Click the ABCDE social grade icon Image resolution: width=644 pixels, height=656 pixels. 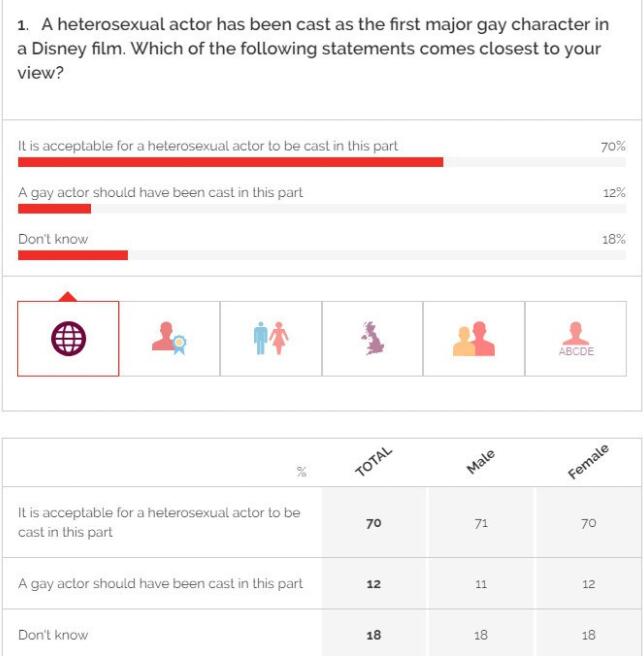pyautogui.click(x=575, y=339)
